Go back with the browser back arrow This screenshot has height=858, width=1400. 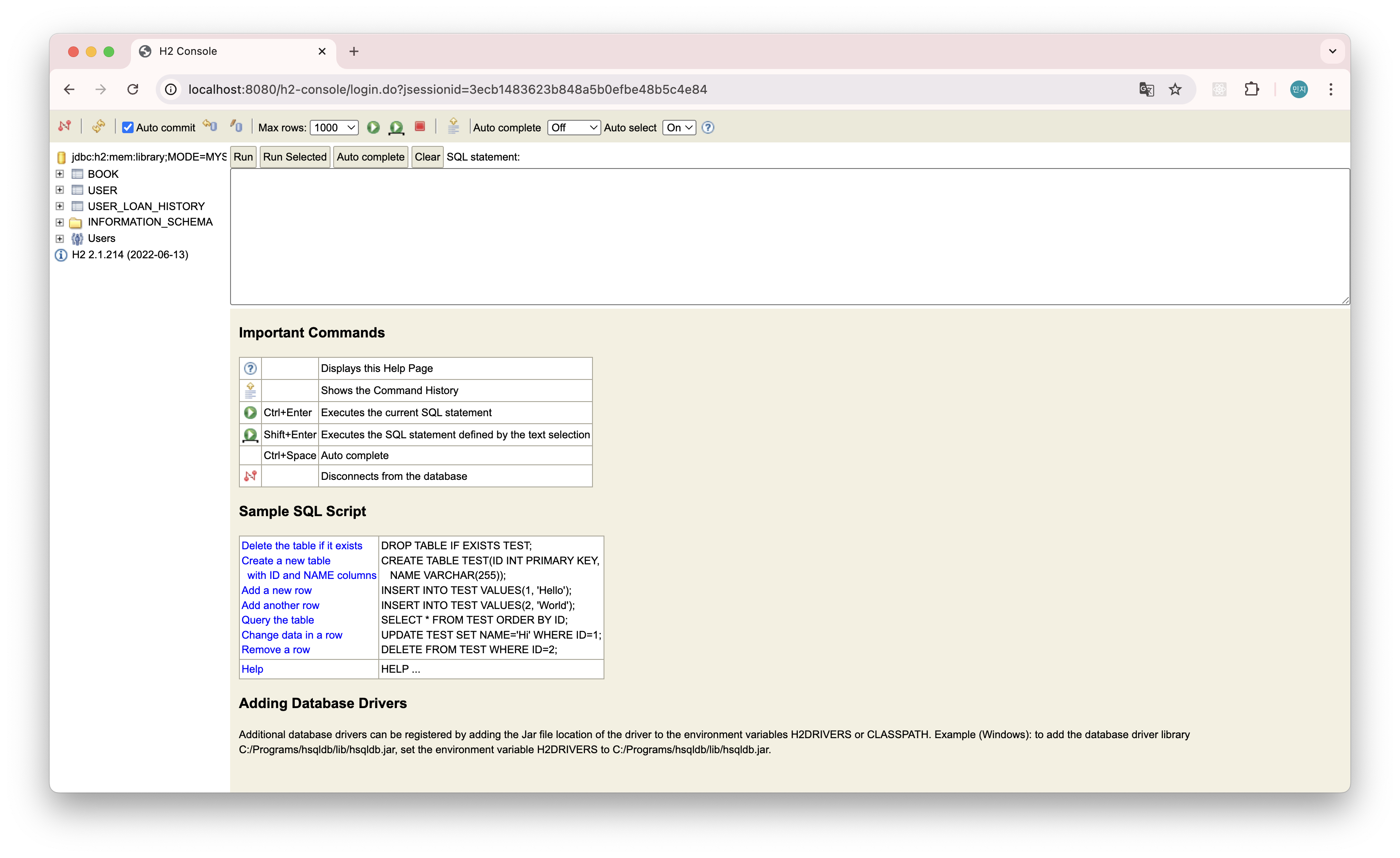[x=69, y=89]
